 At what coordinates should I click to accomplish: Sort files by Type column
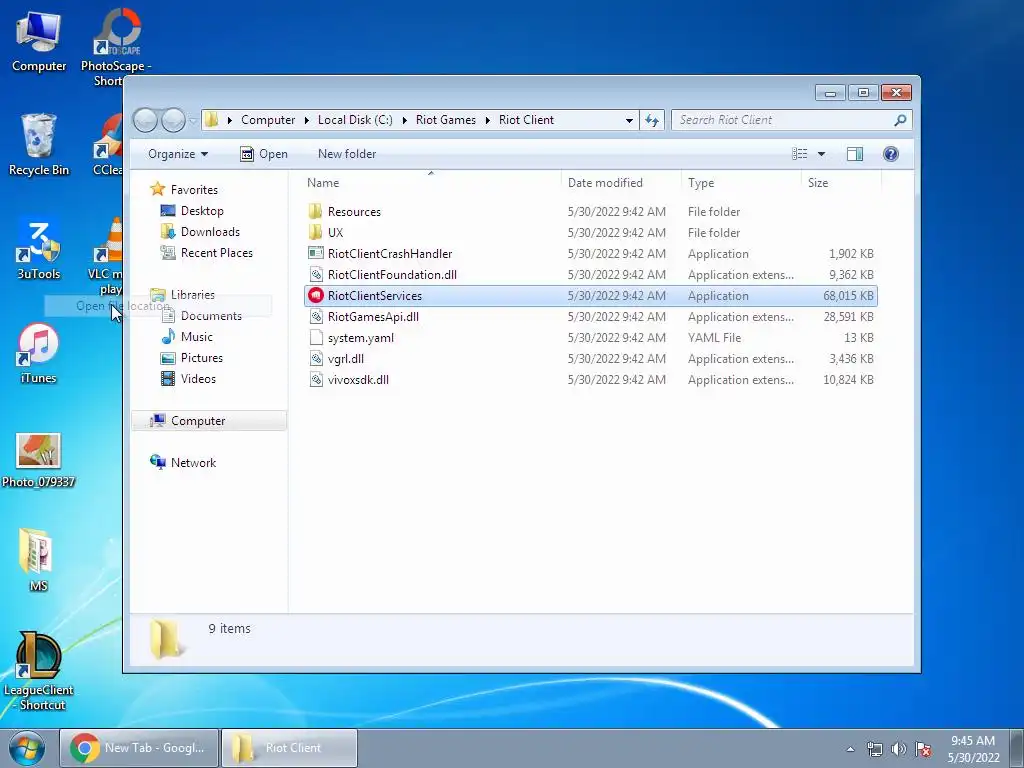point(741,183)
